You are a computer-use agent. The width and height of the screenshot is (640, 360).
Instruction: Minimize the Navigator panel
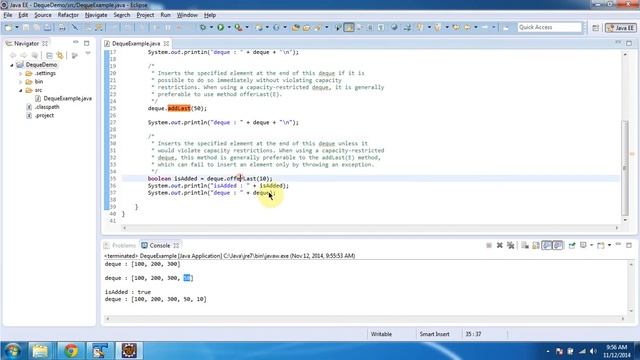(76, 42)
